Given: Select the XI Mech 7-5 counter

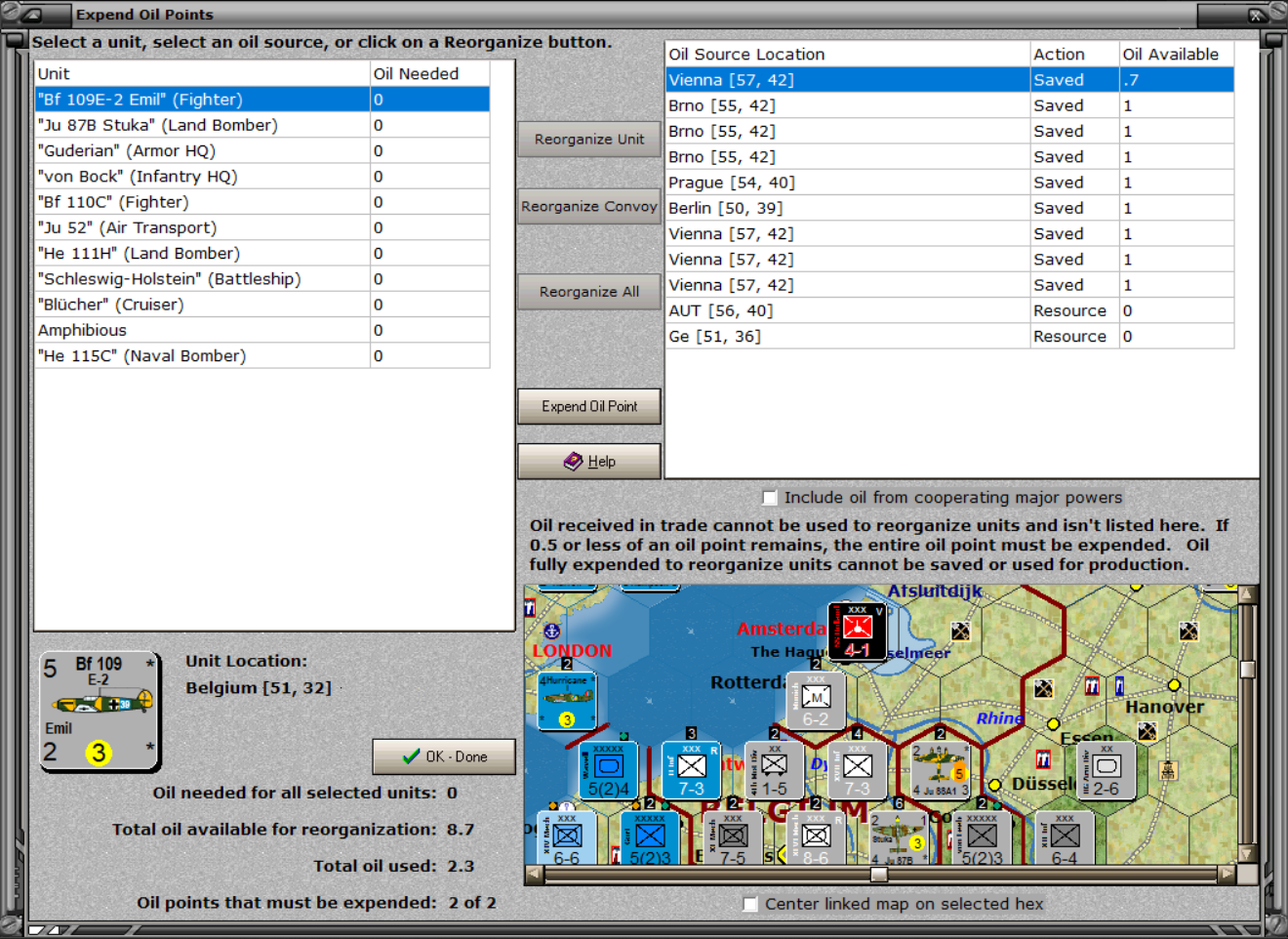Looking at the screenshot, I should click(x=733, y=838).
